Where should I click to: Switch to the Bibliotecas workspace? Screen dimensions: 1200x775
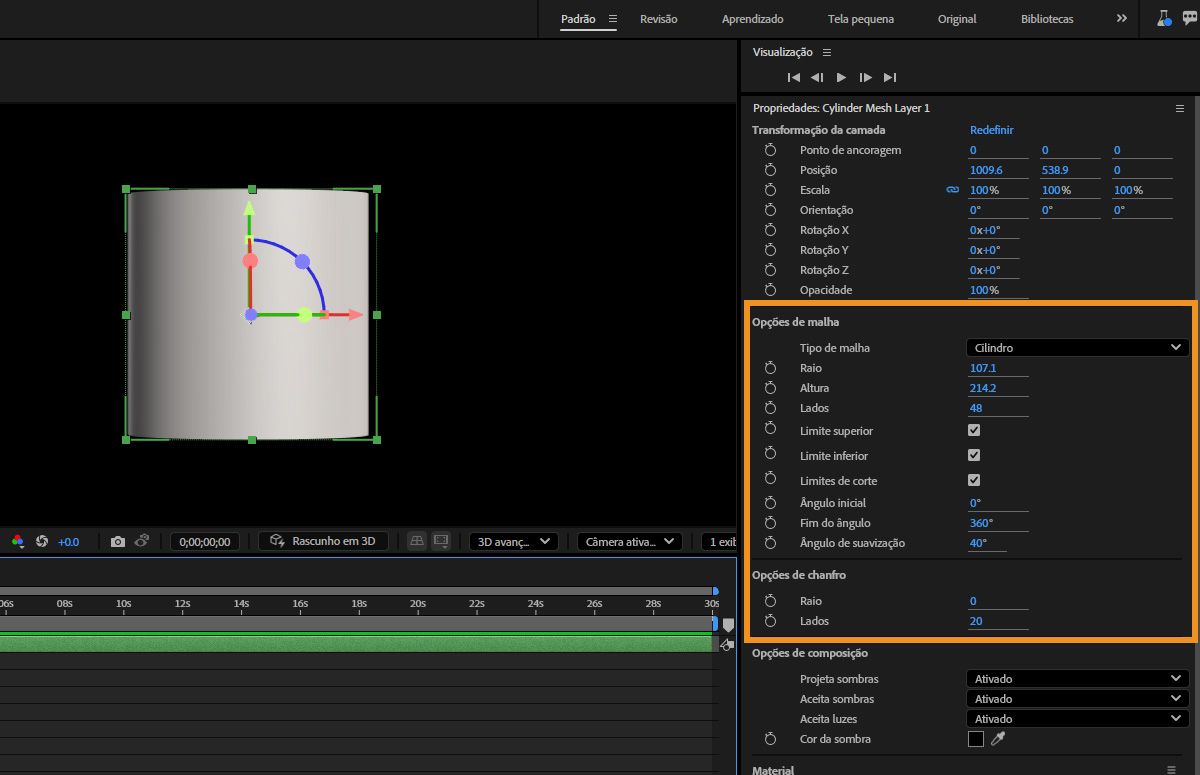(x=1047, y=19)
